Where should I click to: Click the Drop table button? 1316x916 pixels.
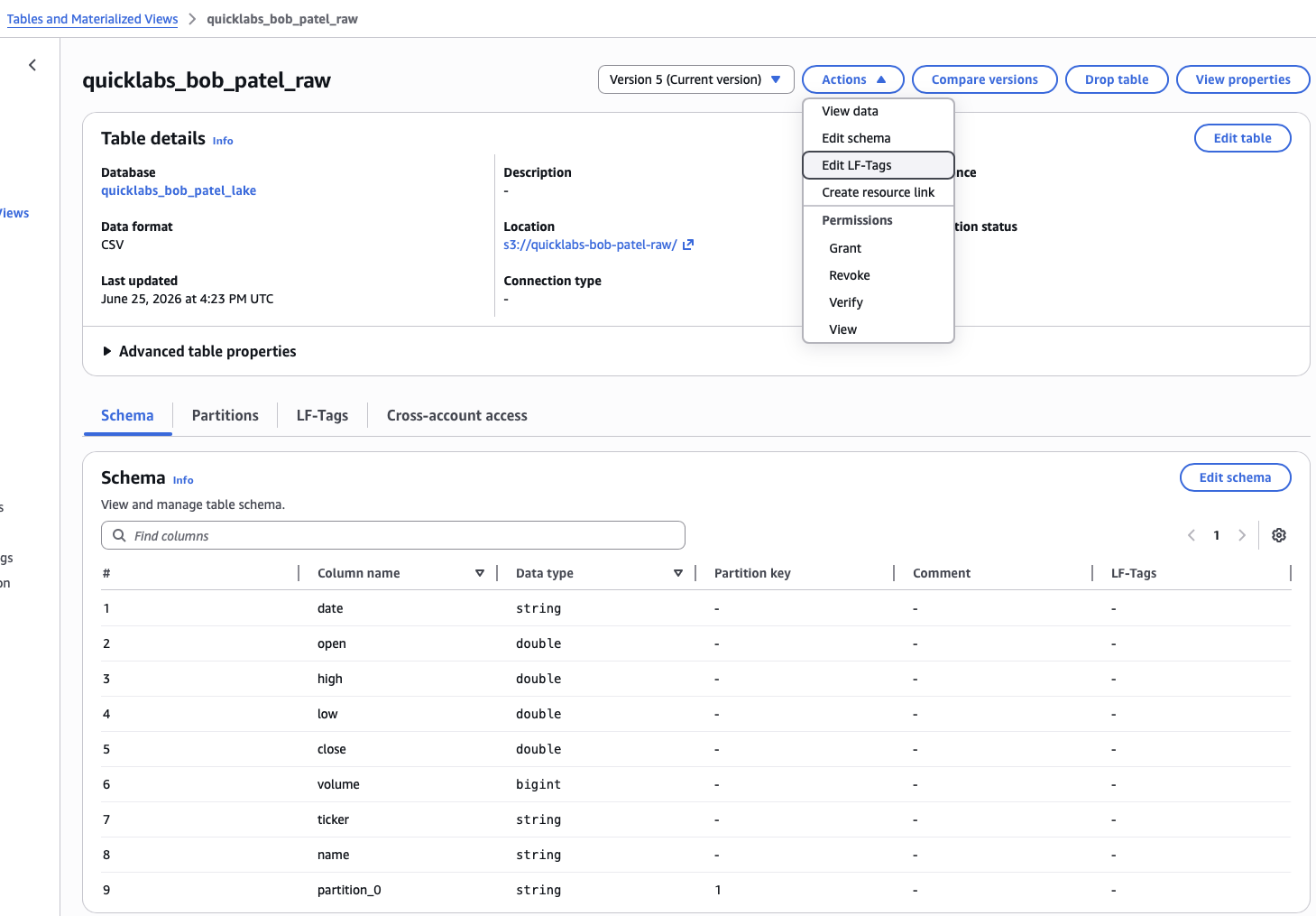(1117, 79)
